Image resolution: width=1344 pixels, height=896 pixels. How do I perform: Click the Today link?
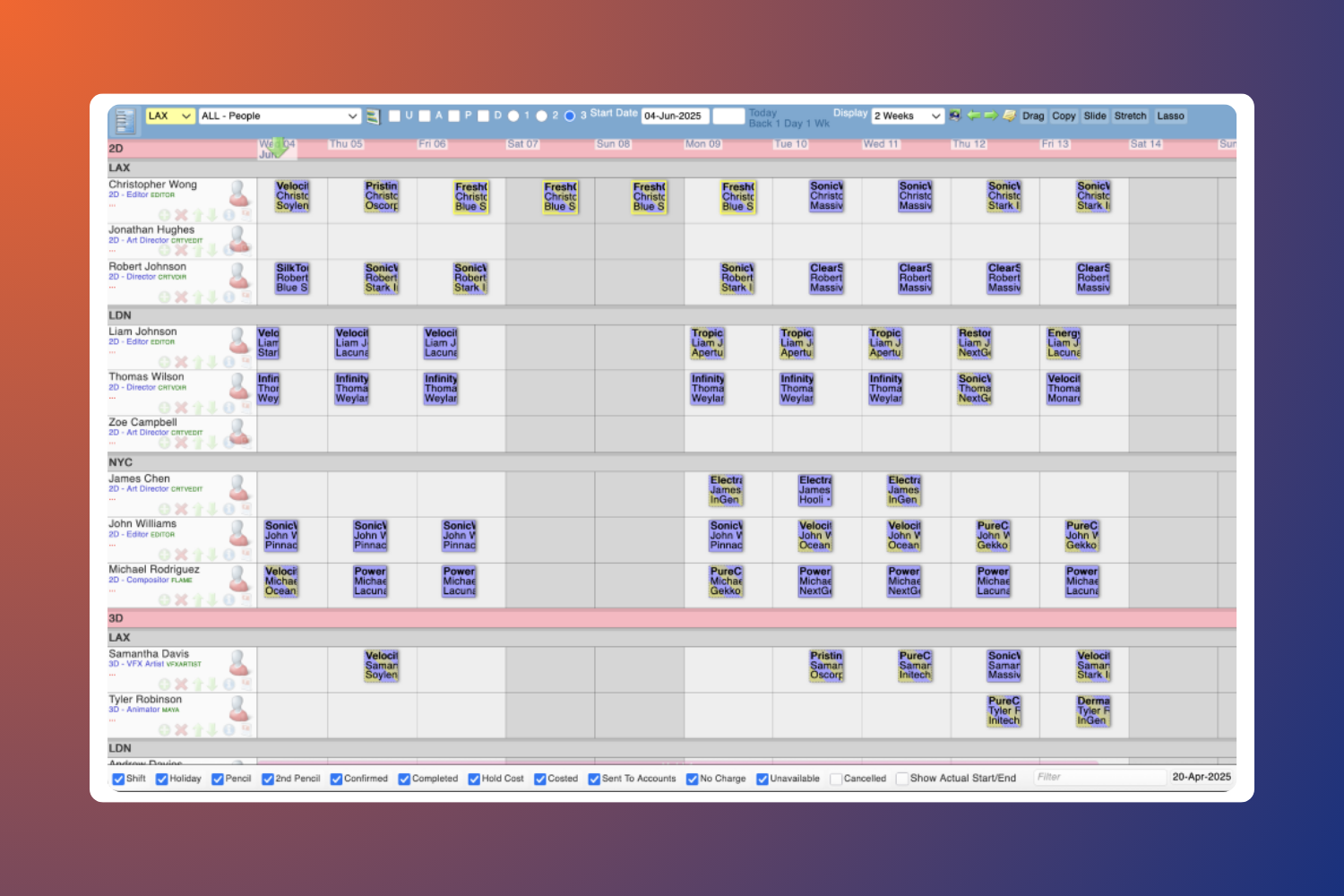[x=762, y=113]
